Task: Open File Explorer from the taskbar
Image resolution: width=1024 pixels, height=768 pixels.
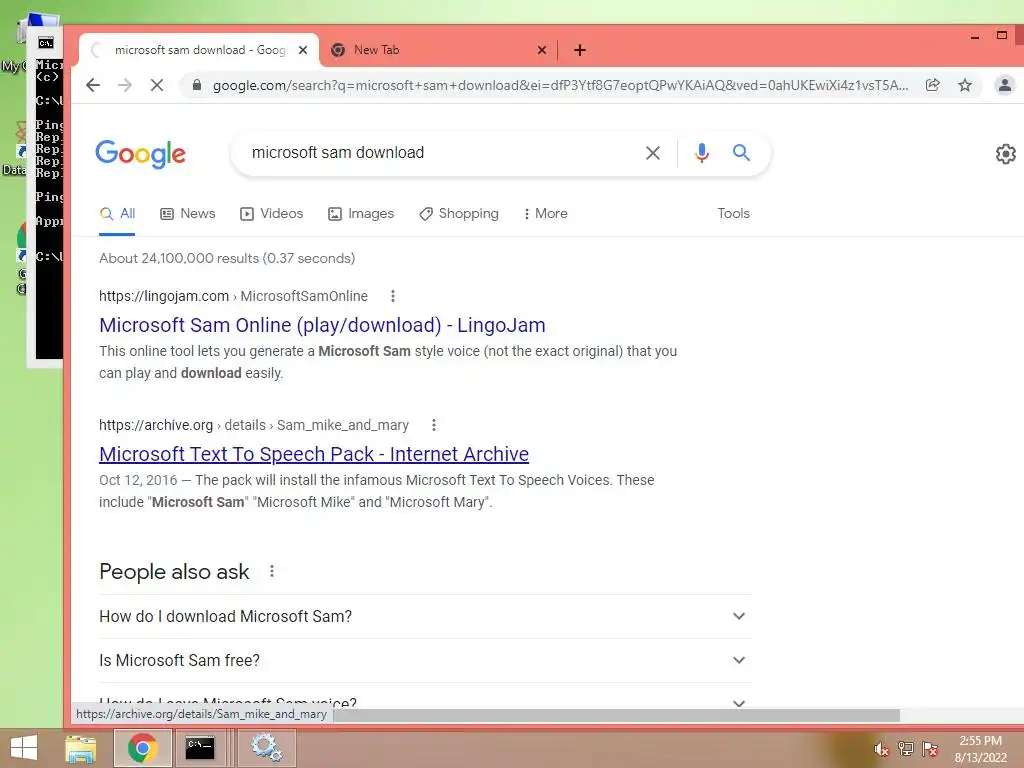Action: pos(81,748)
